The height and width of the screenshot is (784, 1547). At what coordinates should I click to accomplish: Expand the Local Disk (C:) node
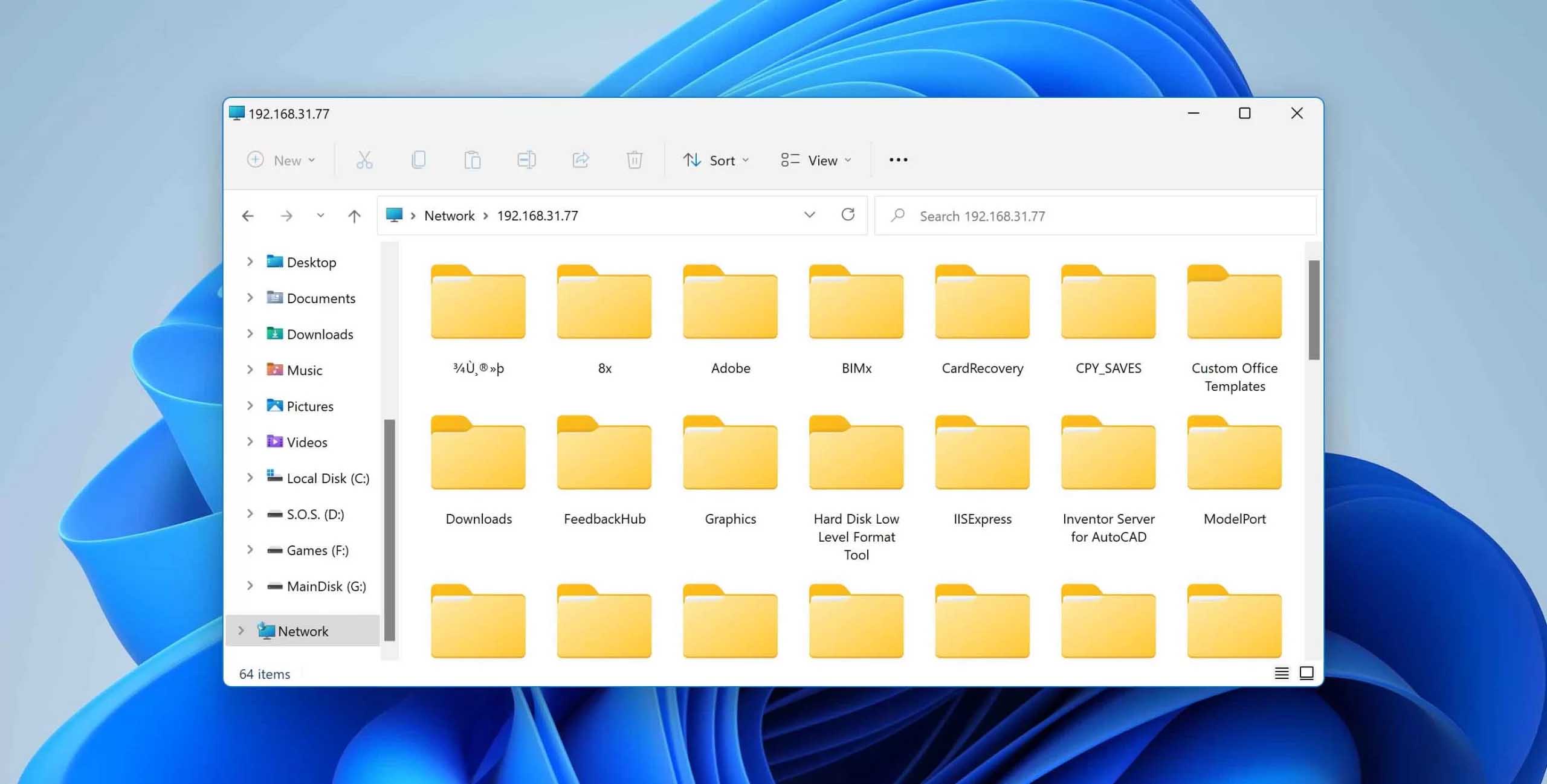pyautogui.click(x=250, y=478)
